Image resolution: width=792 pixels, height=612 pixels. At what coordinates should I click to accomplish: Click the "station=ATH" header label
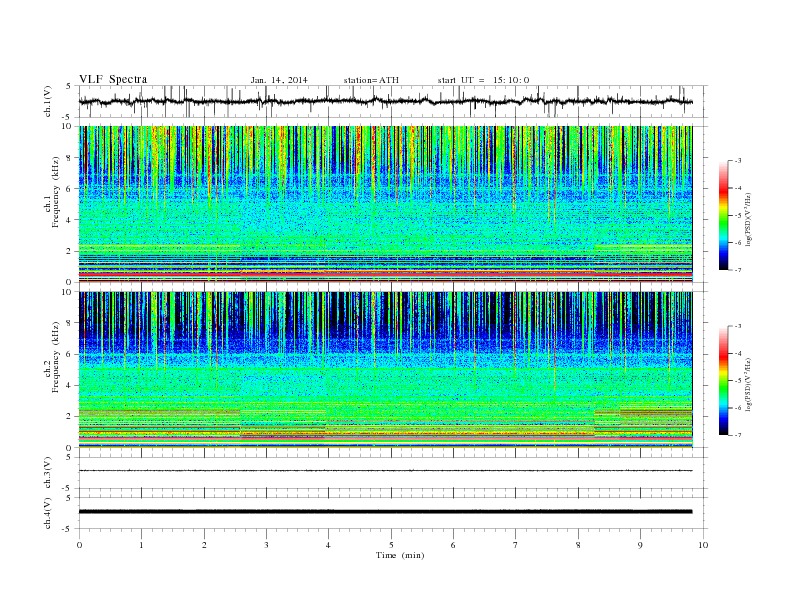tap(371, 80)
